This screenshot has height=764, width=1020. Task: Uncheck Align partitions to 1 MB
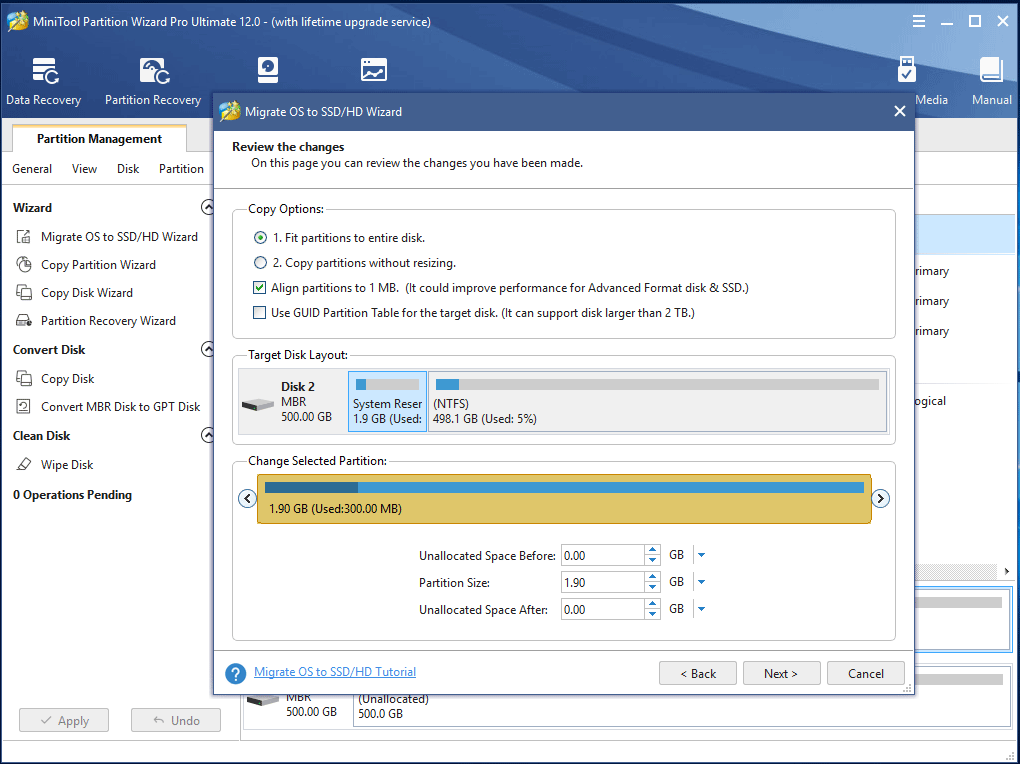point(260,288)
